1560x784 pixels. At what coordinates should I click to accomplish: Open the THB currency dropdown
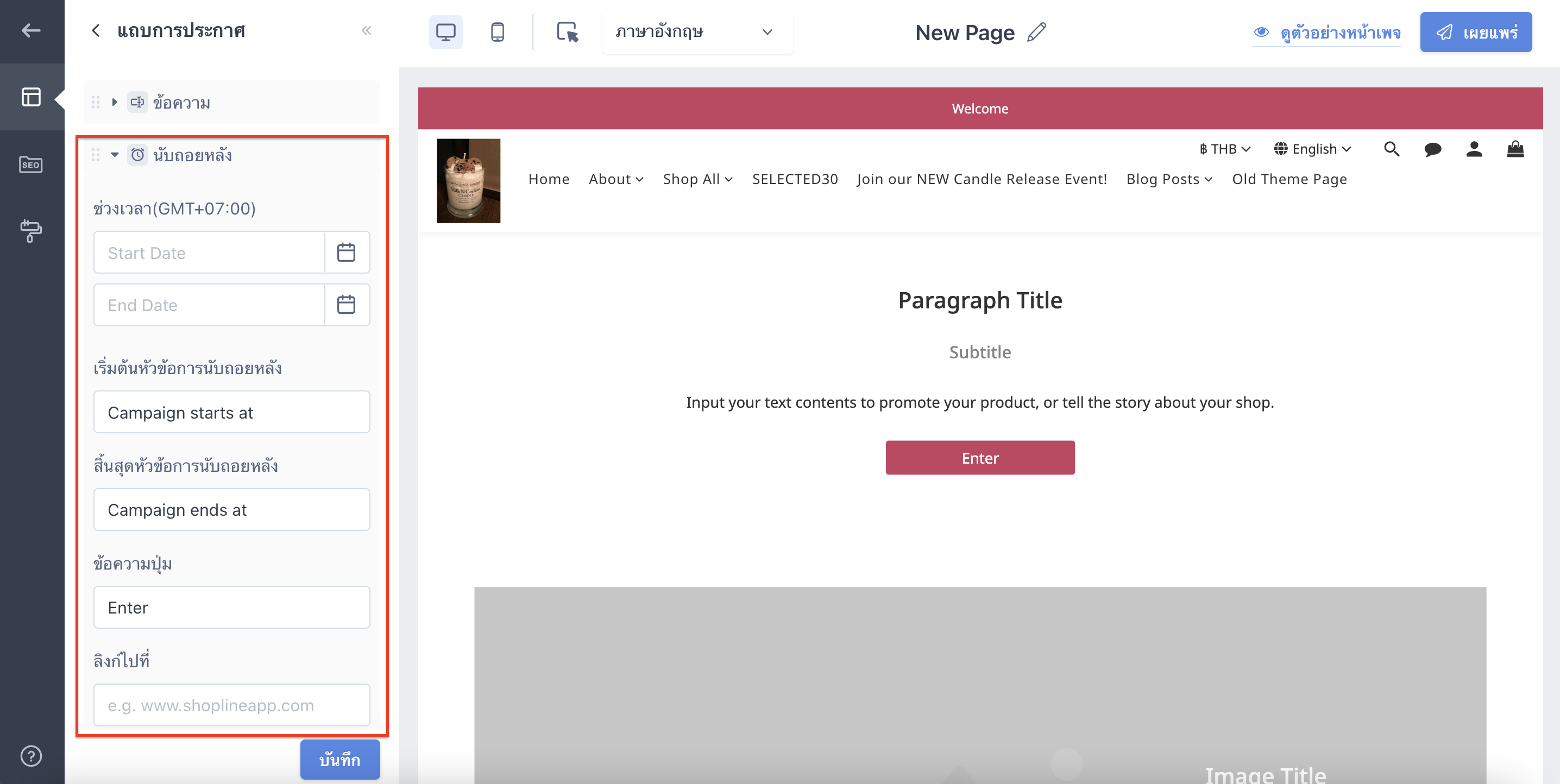(1224, 149)
